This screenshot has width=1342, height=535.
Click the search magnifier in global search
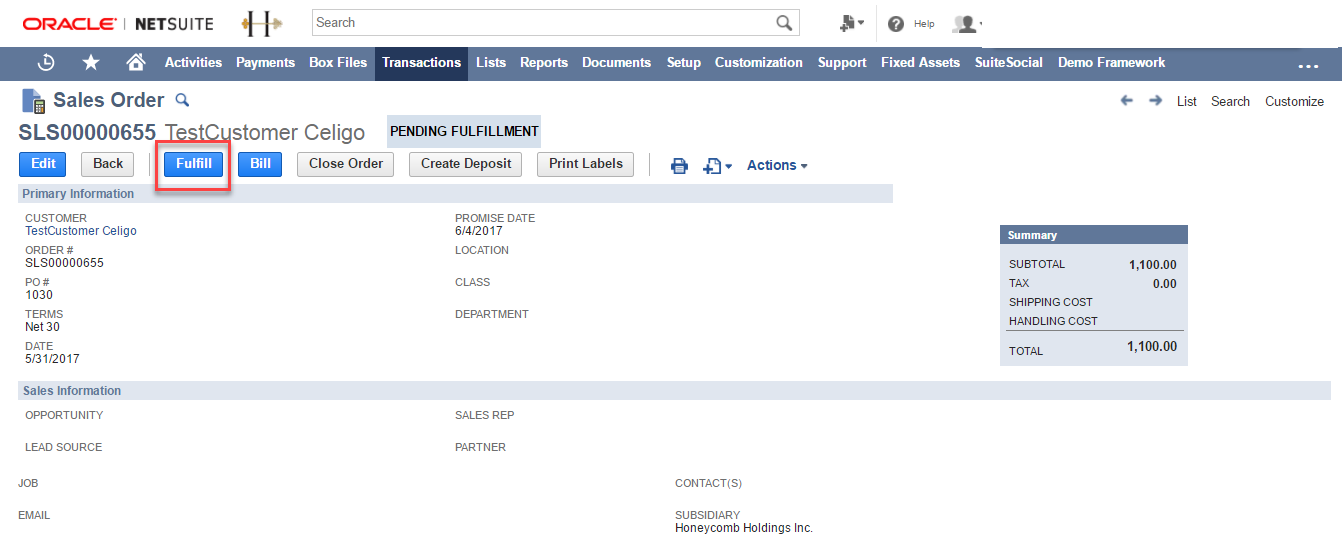point(785,23)
